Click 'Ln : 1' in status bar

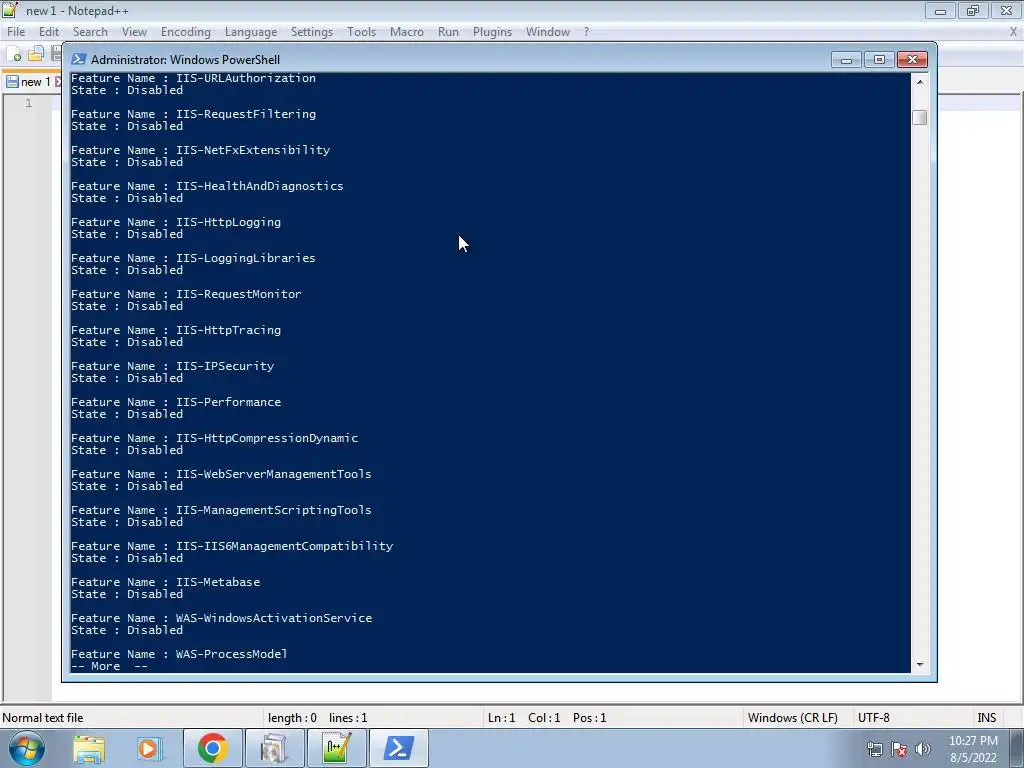tap(502, 718)
